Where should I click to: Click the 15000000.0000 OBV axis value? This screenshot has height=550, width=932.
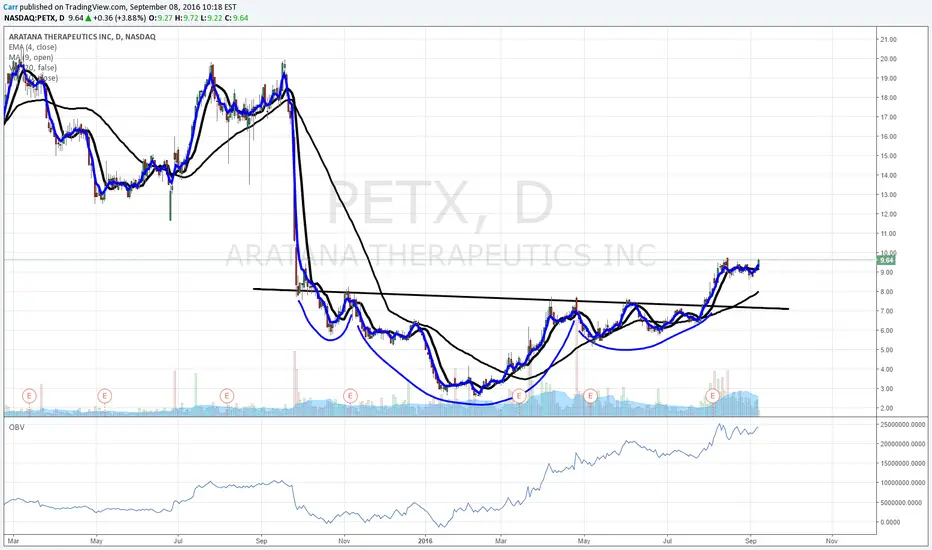click(902, 464)
